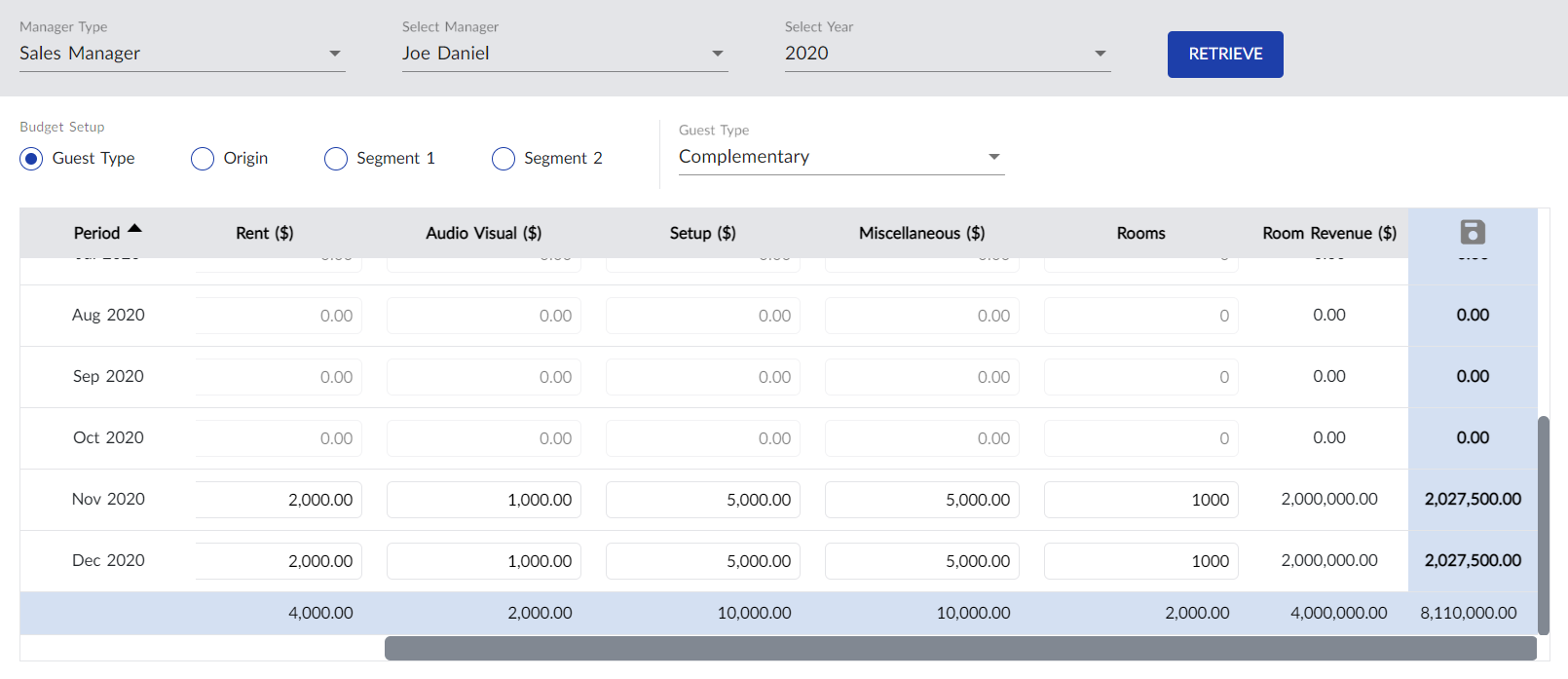The height and width of the screenshot is (679, 1568).
Task: Click the Audio Visual total 2,000.00 in footer
Action: point(540,613)
